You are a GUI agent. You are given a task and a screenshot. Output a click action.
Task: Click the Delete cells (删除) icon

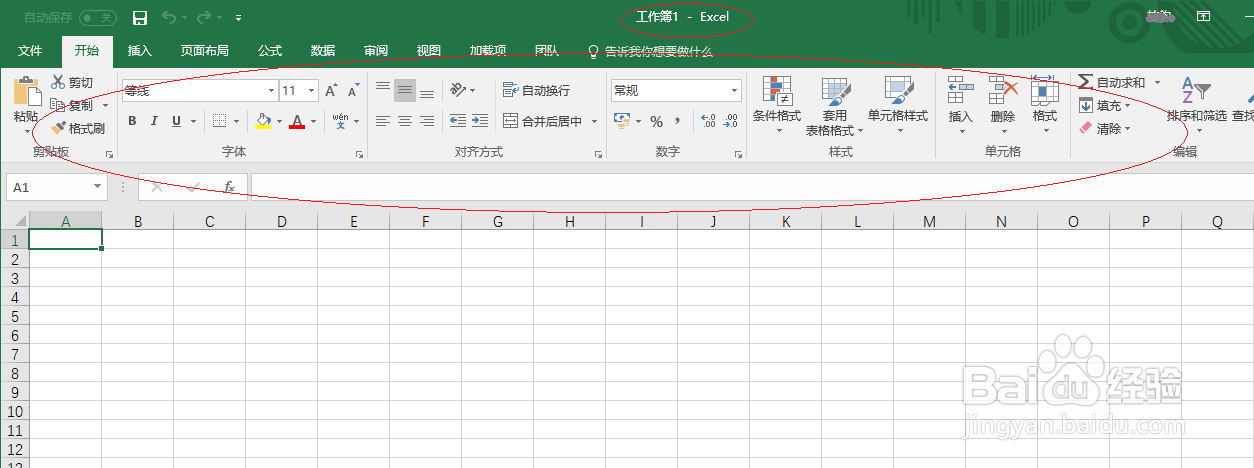pyautogui.click(x=1002, y=91)
